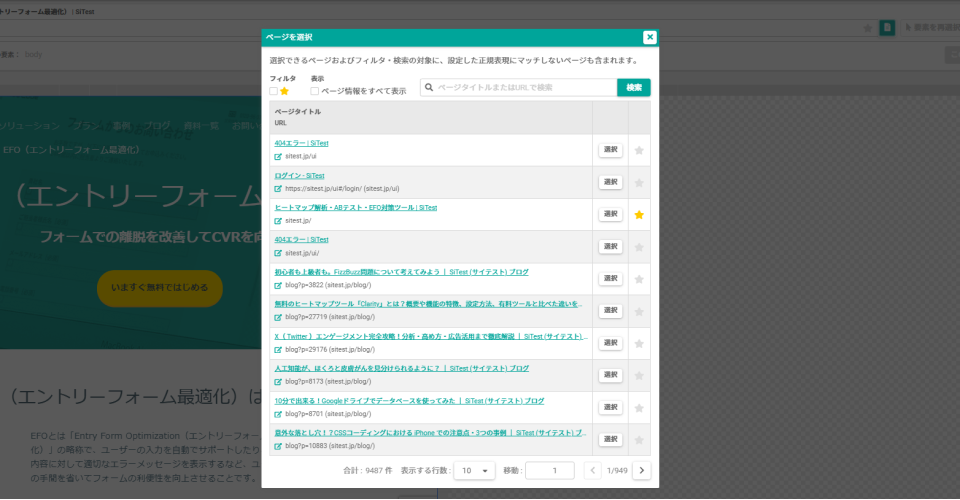Star the Googleドライブ blog row
This screenshot has width=960, height=500.
coord(639,408)
